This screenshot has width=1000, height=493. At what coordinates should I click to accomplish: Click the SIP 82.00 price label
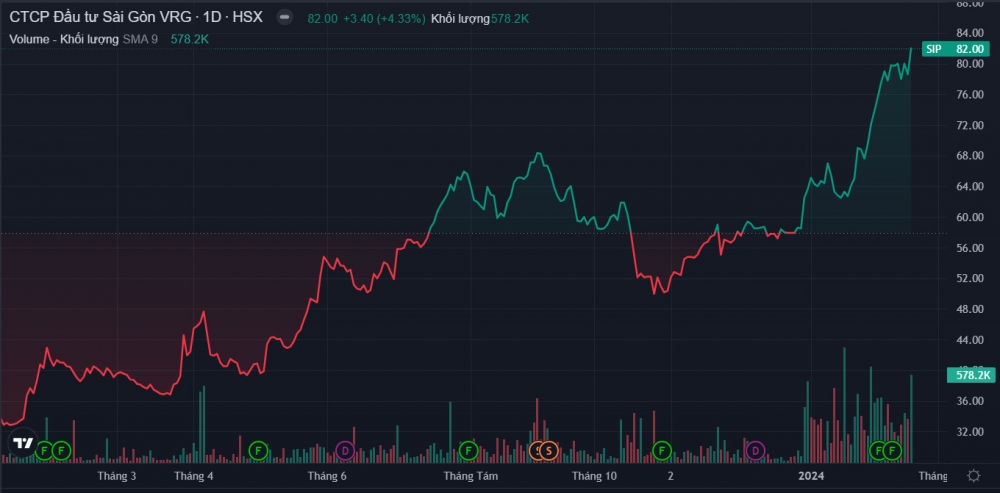pos(956,48)
